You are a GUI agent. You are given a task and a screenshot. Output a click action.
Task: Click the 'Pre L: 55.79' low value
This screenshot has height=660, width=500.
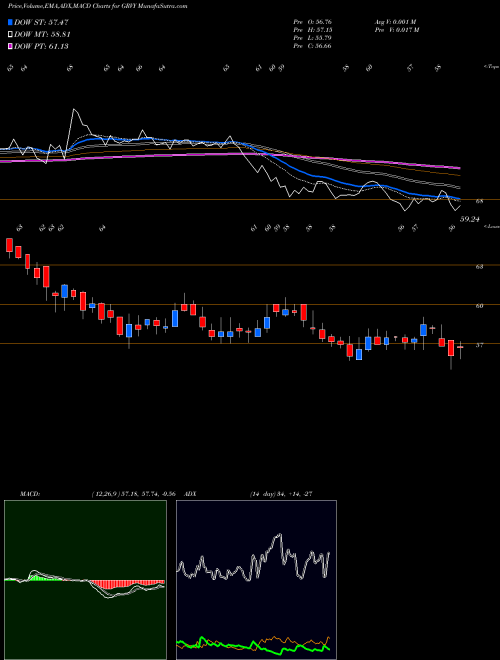tap(312, 38)
